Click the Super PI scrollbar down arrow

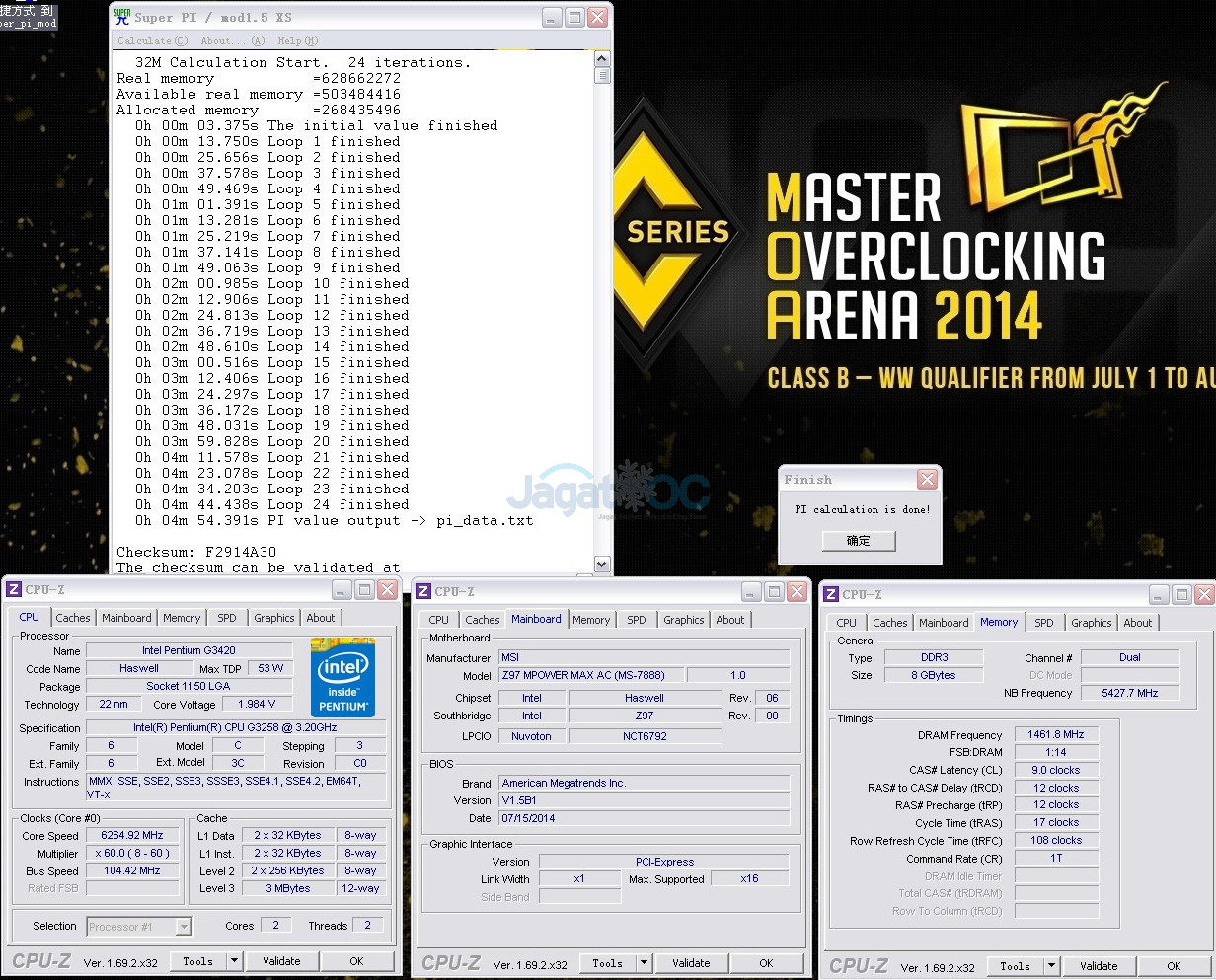tap(602, 564)
